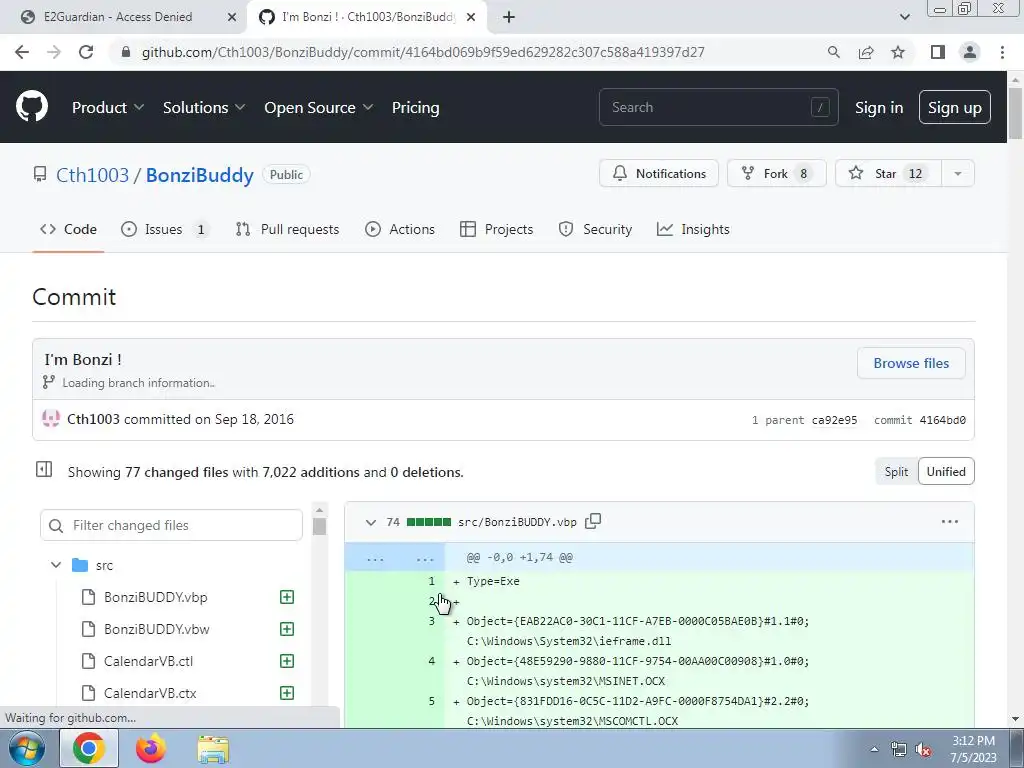Select the Issues tab

(x=165, y=229)
